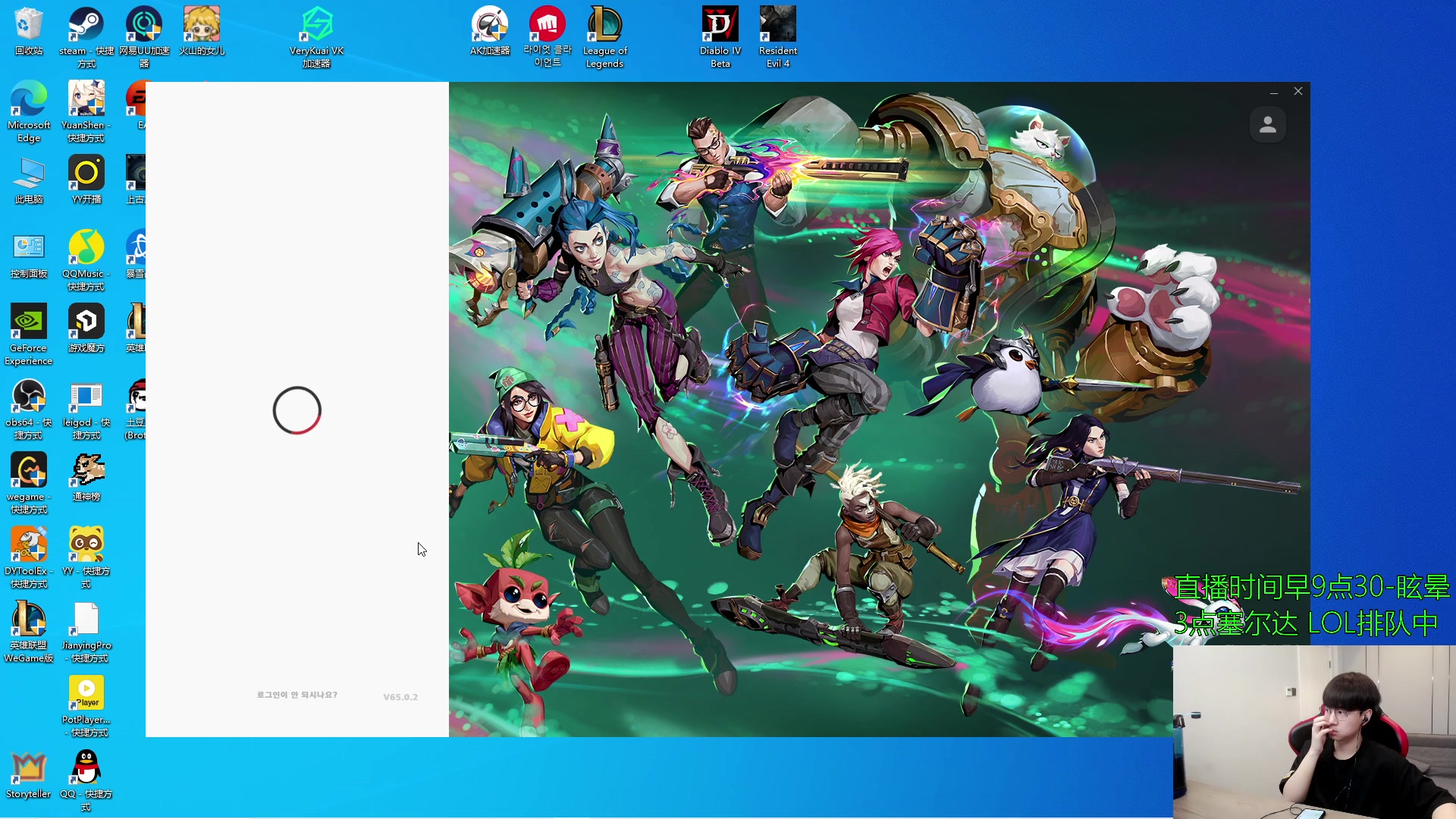Open Microsoft Edge browser icon
1456x819 pixels.
[x=29, y=111]
